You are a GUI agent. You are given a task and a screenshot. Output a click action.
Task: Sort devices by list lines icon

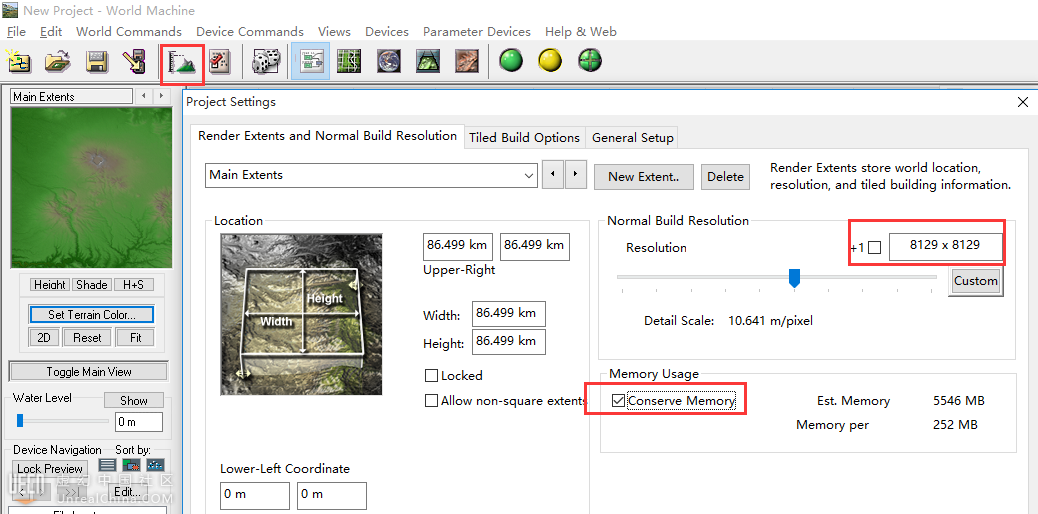(107, 466)
